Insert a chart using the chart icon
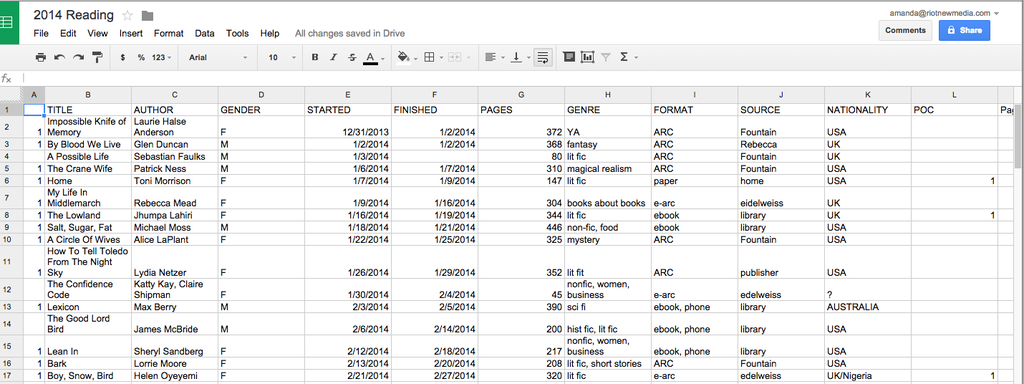 pos(588,57)
